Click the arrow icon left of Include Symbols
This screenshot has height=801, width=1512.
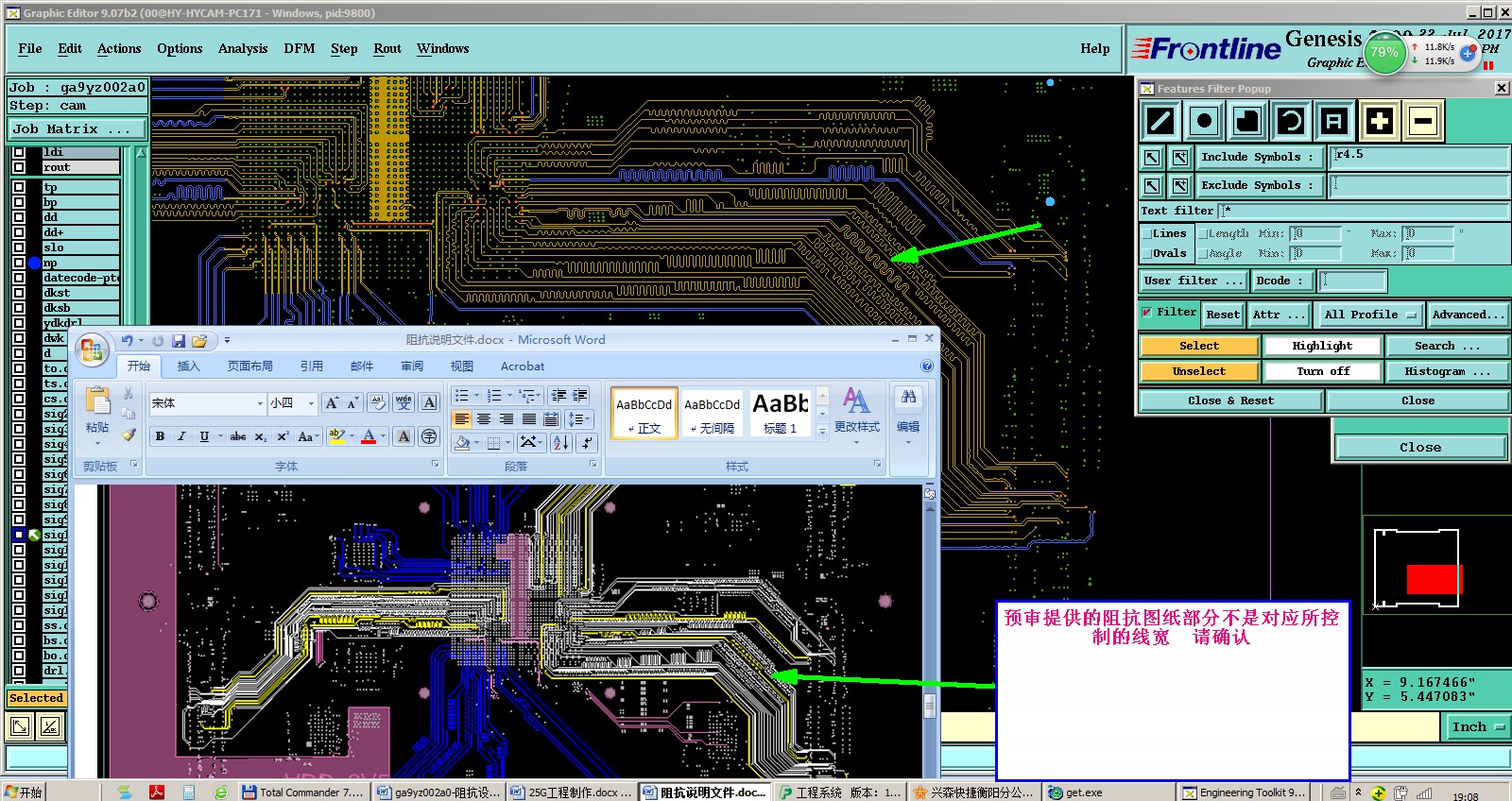point(1152,157)
